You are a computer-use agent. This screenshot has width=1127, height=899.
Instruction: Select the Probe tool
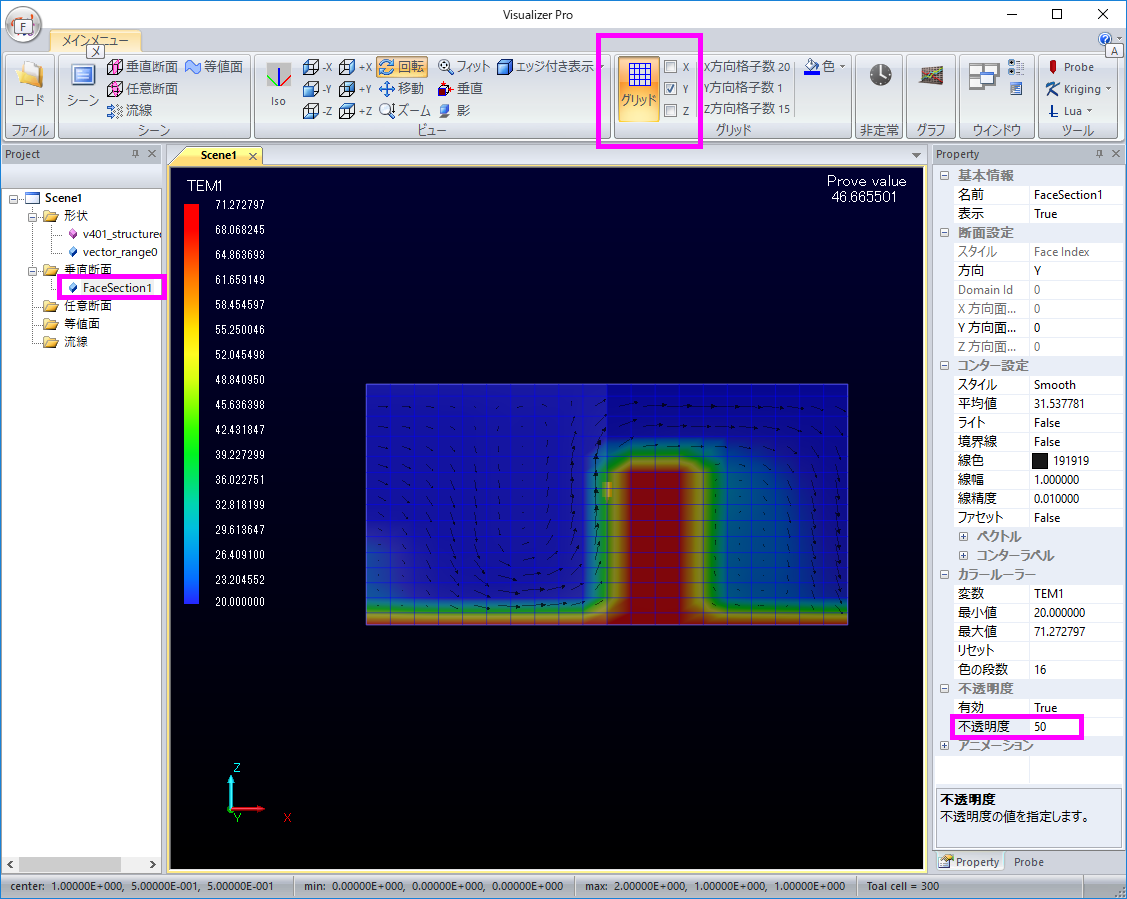pos(1070,67)
